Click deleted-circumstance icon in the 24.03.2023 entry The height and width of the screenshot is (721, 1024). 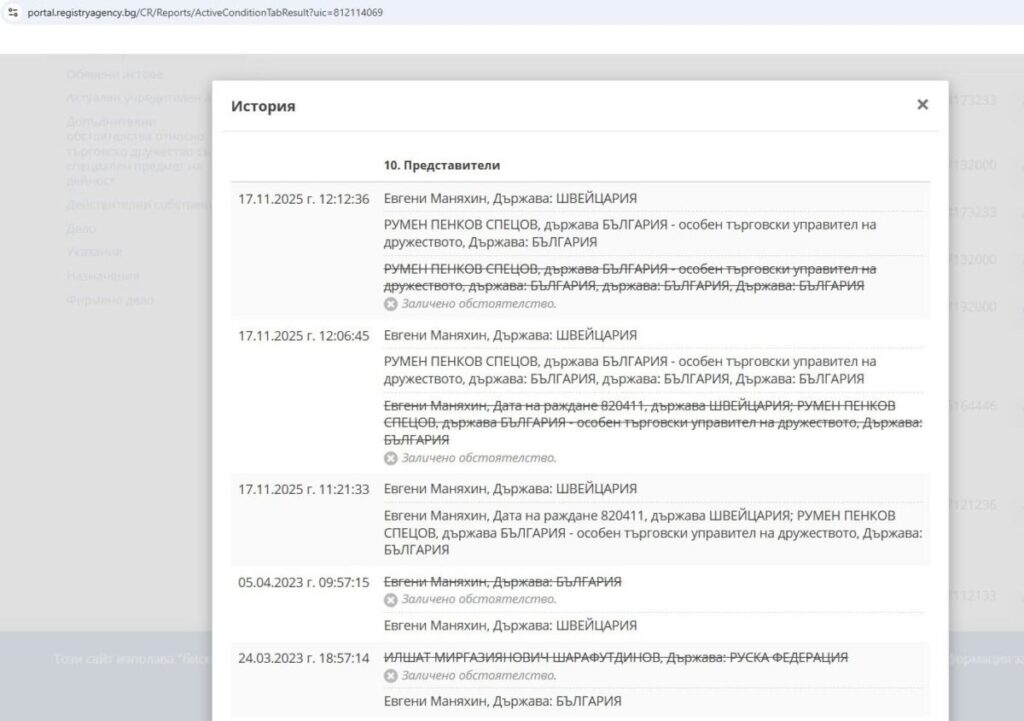coord(391,676)
